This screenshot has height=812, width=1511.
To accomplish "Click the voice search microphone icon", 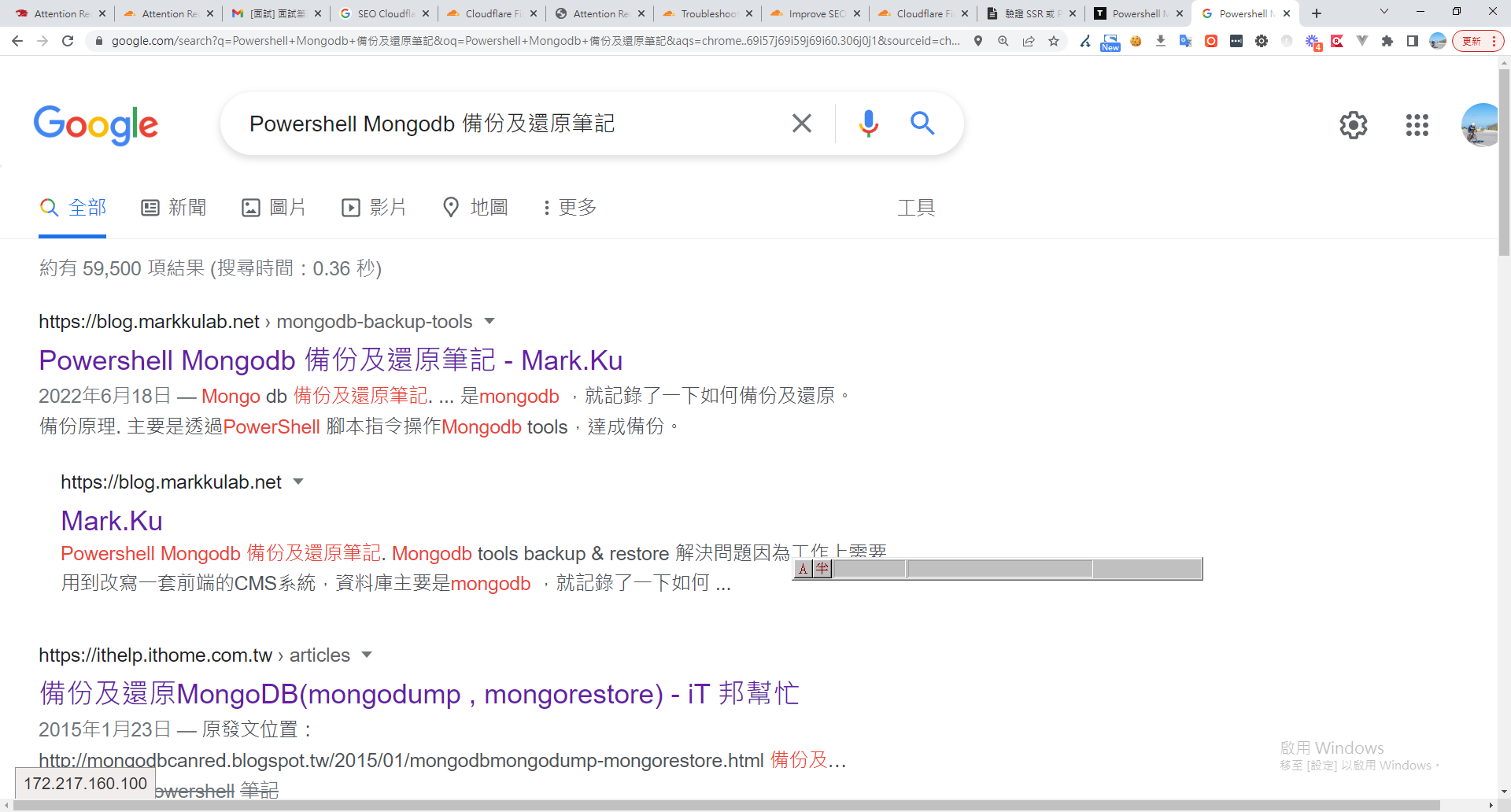I will pyautogui.click(x=868, y=124).
